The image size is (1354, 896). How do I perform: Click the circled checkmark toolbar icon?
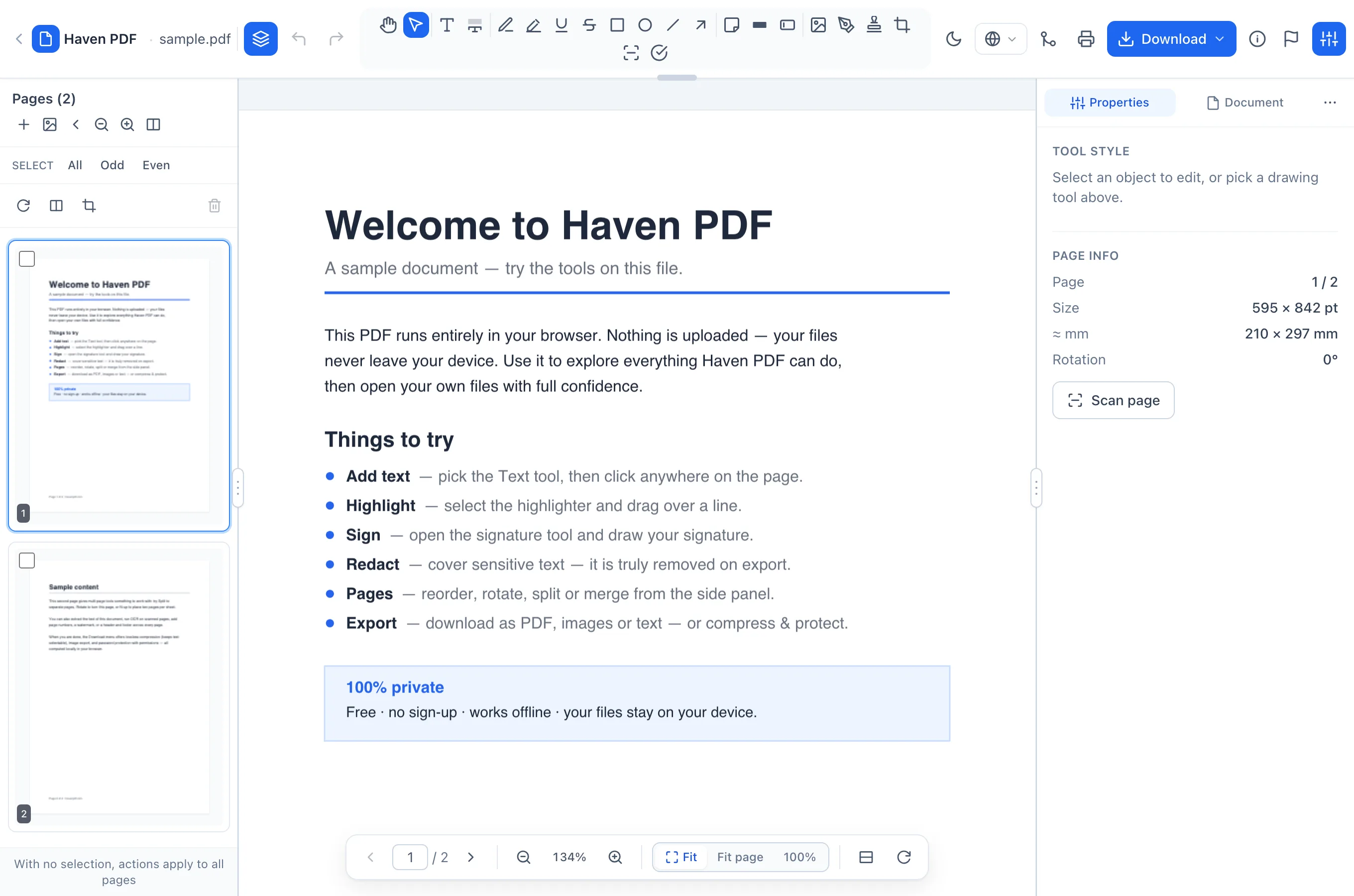[659, 53]
